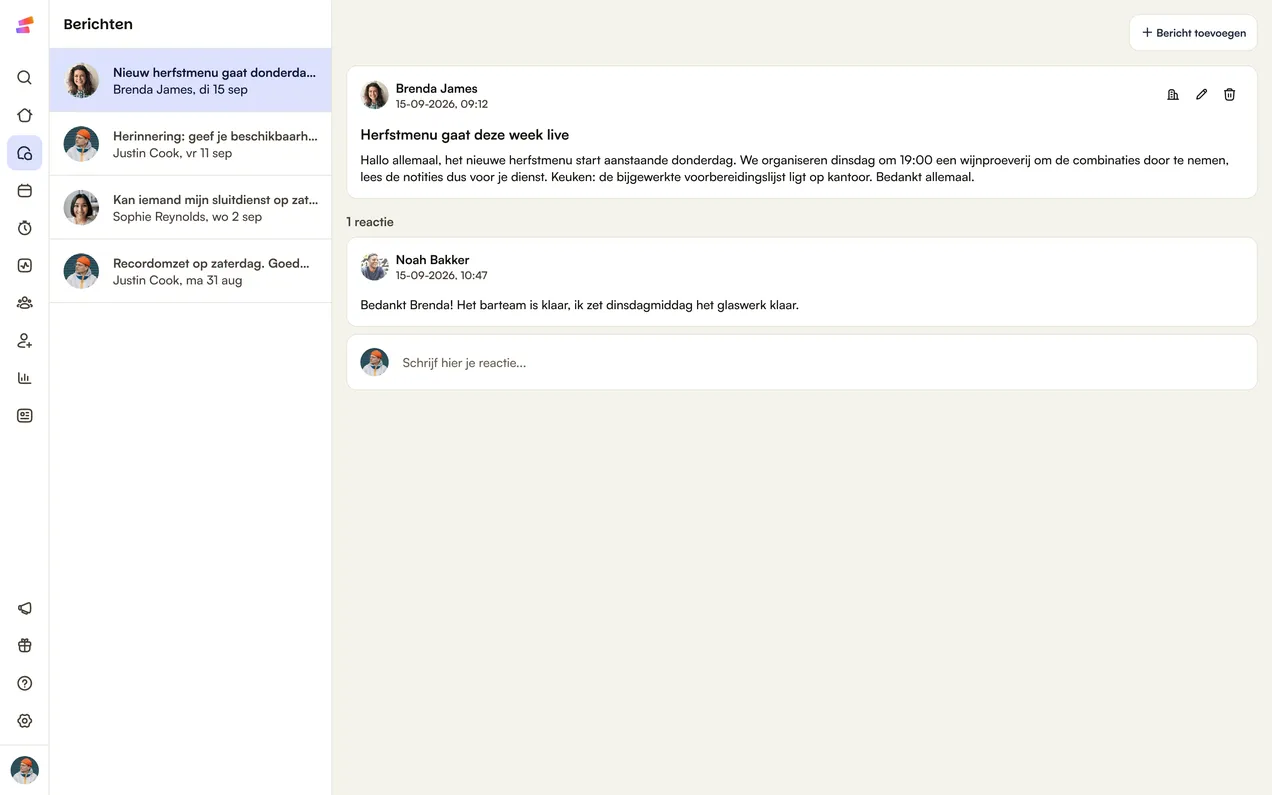Open the user profile avatar at bottom left
Image resolution: width=1272 pixels, height=795 pixels.
coord(25,769)
